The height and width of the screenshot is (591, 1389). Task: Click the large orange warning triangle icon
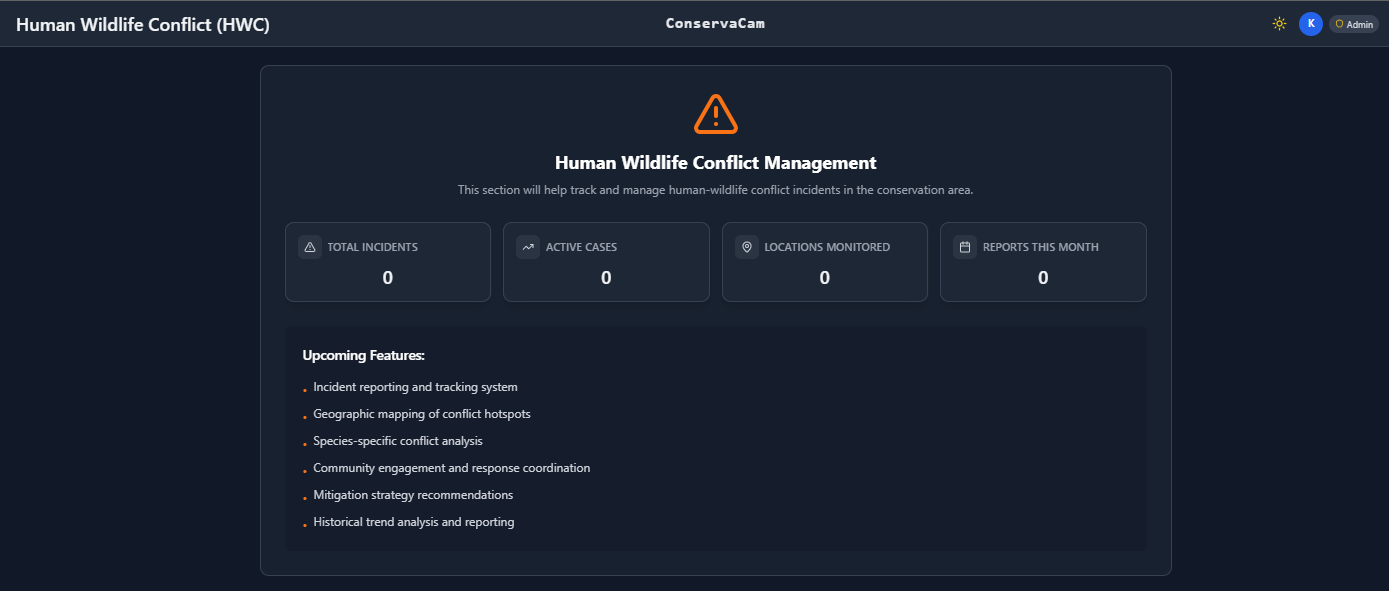pos(715,114)
